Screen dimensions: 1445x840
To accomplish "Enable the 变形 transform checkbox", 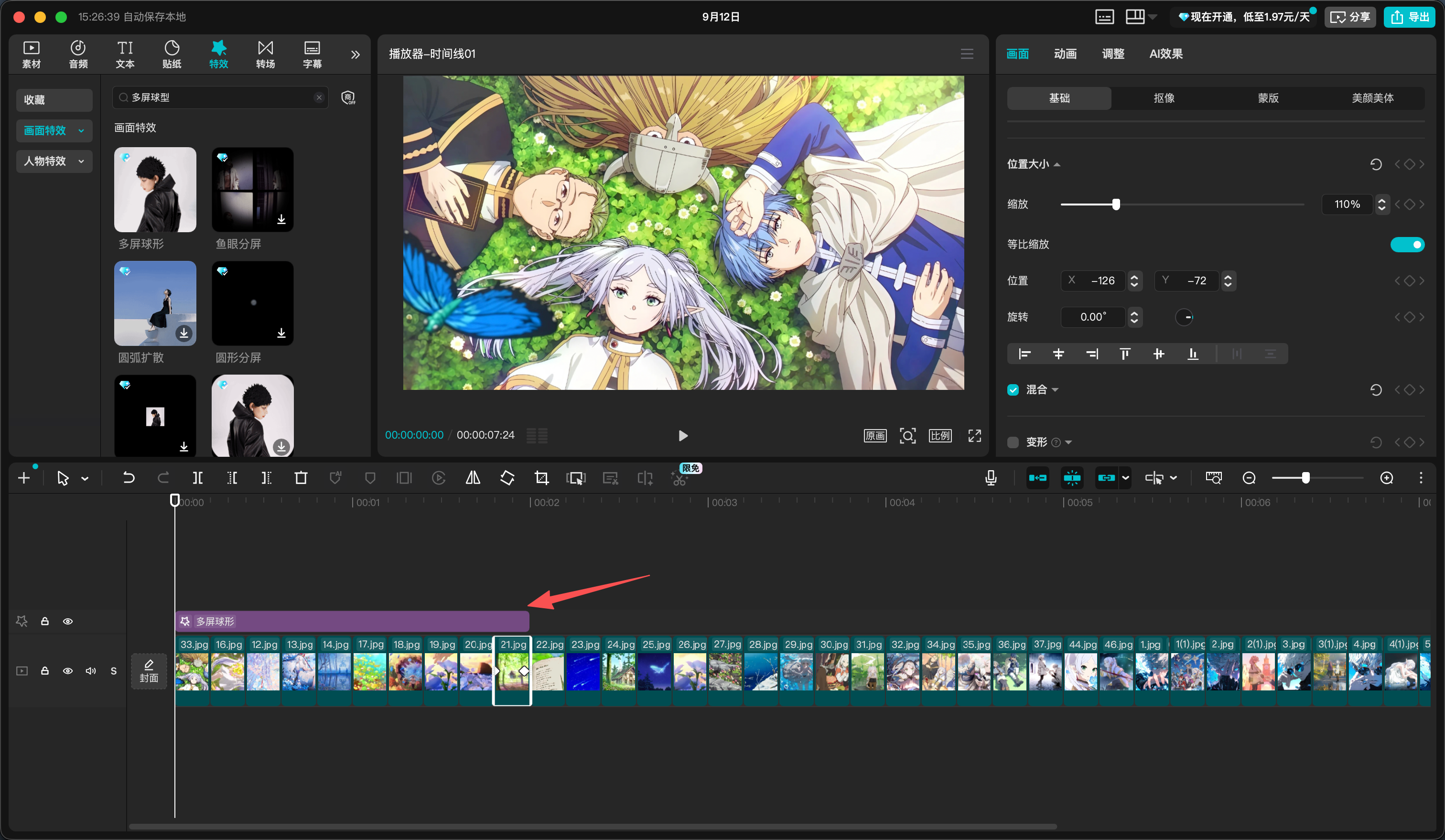I will (1013, 442).
